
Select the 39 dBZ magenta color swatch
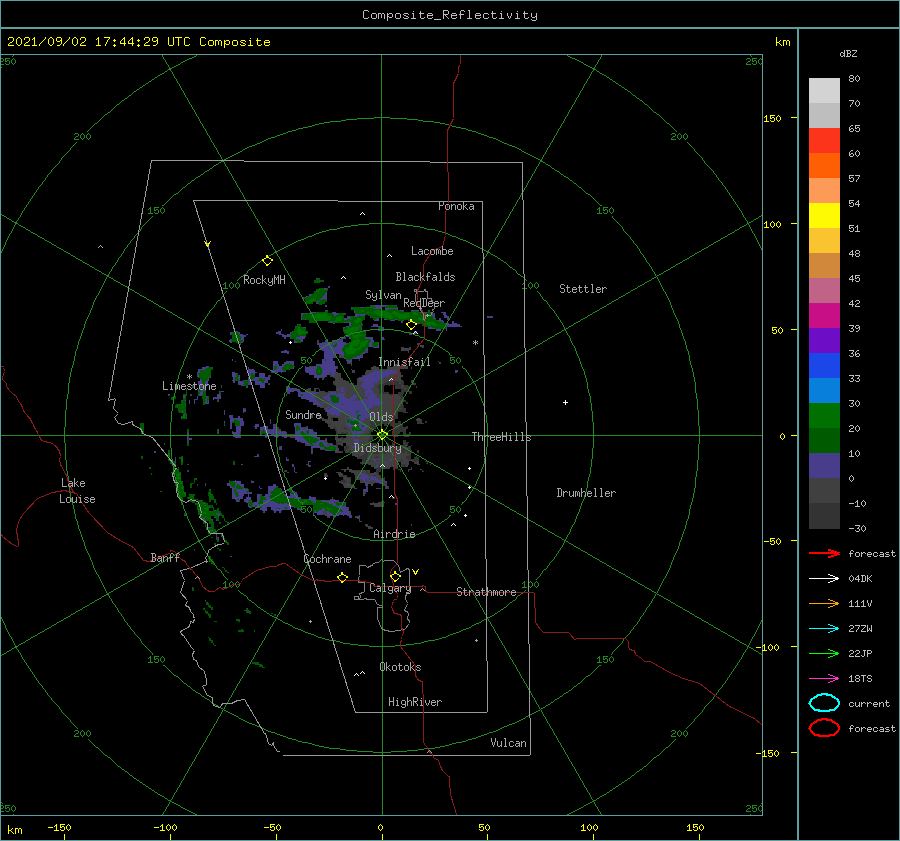824,316
